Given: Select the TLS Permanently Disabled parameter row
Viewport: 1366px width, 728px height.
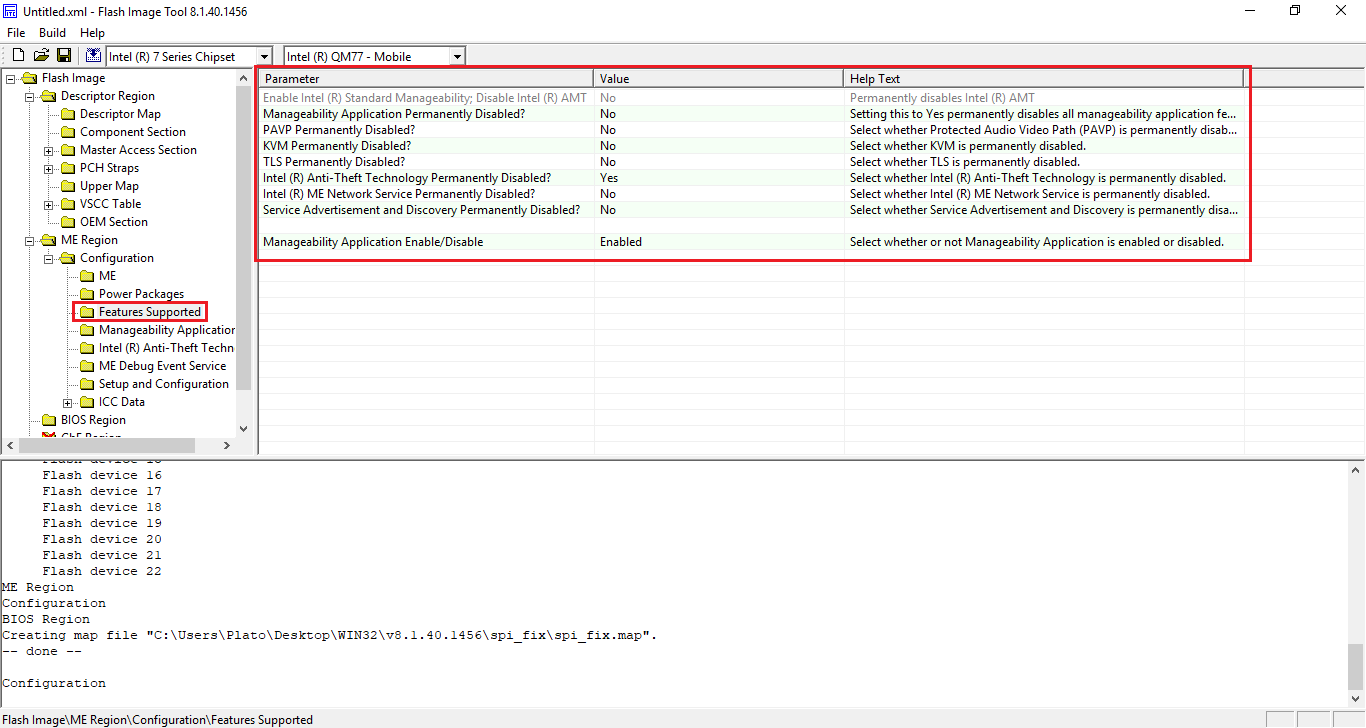Looking at the screenshot, I should click(752, 162).
